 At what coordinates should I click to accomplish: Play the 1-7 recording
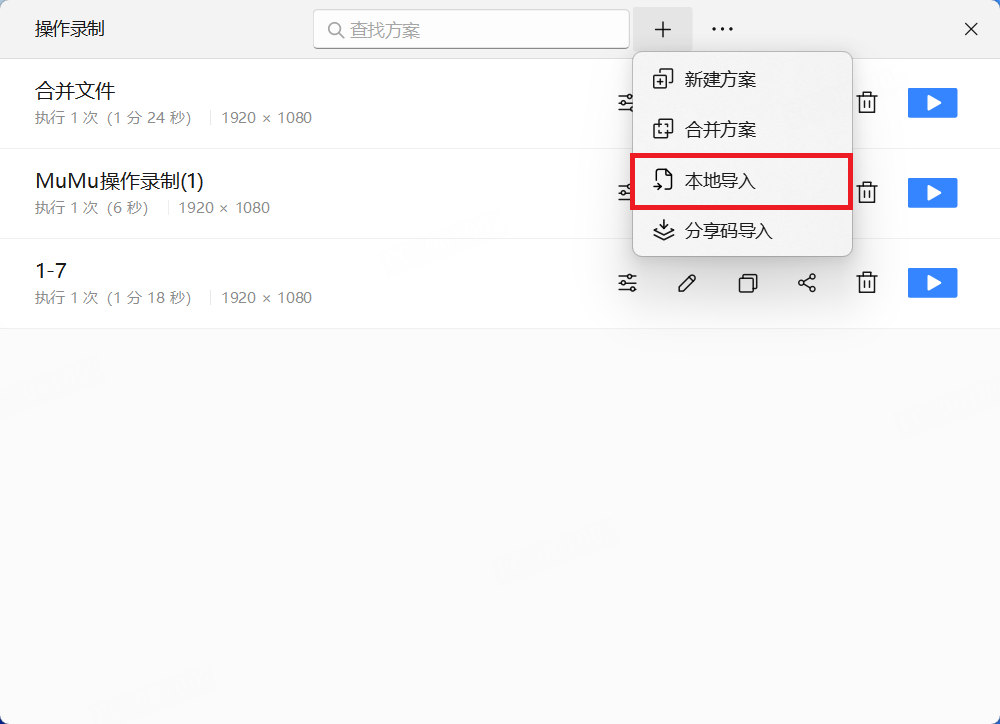932,283
